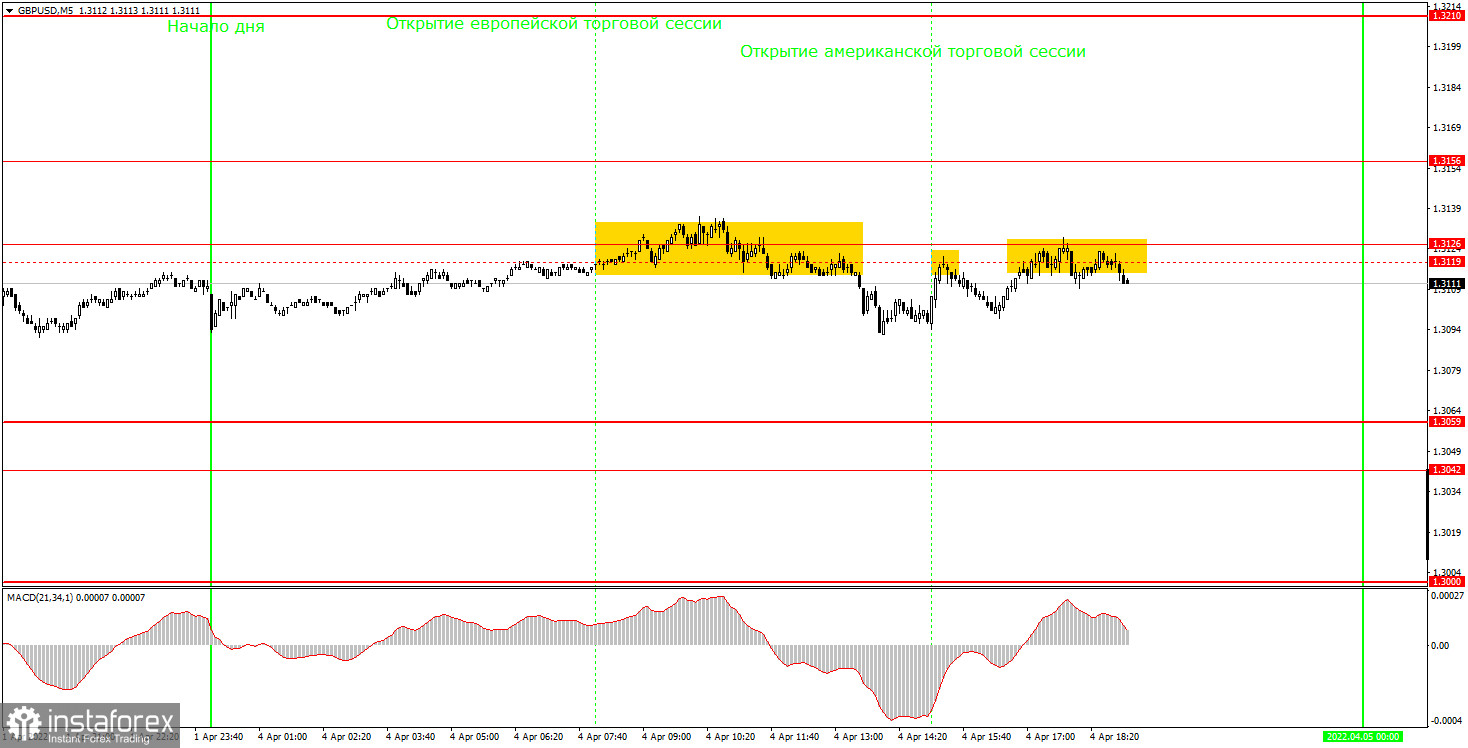
Task: Click the 1.3199 price scale value
Action: pos(1446,47)
